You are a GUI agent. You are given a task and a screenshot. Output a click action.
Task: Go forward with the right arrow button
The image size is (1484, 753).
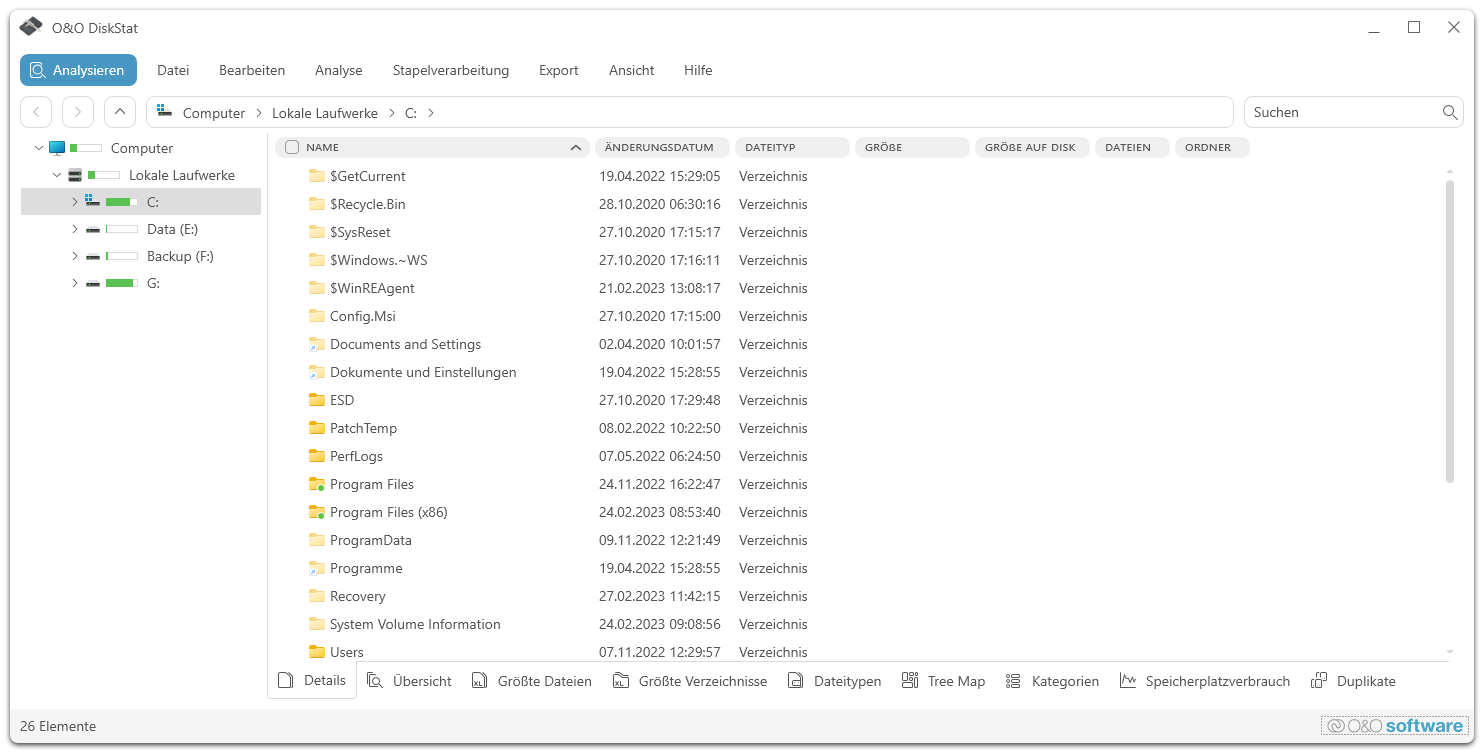pyautogui.click(x=78, y=112)
